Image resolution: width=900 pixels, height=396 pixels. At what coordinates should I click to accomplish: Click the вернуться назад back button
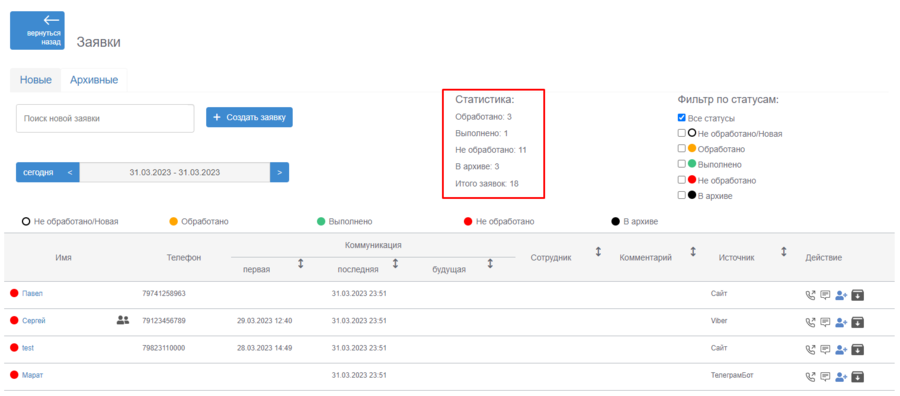point(37,30)
